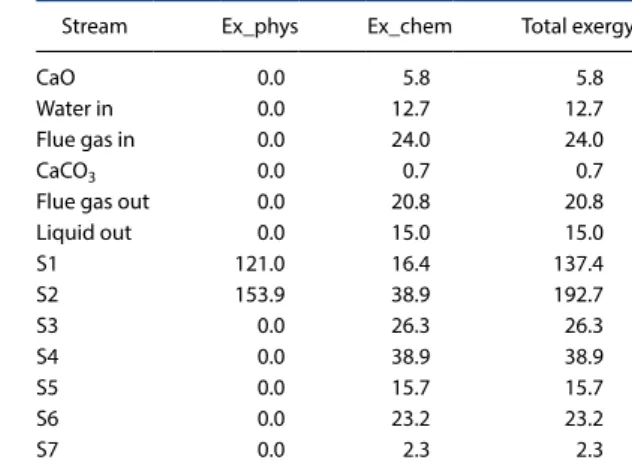Select the S3 Ex_chem value 26.3

coord(411,326)
